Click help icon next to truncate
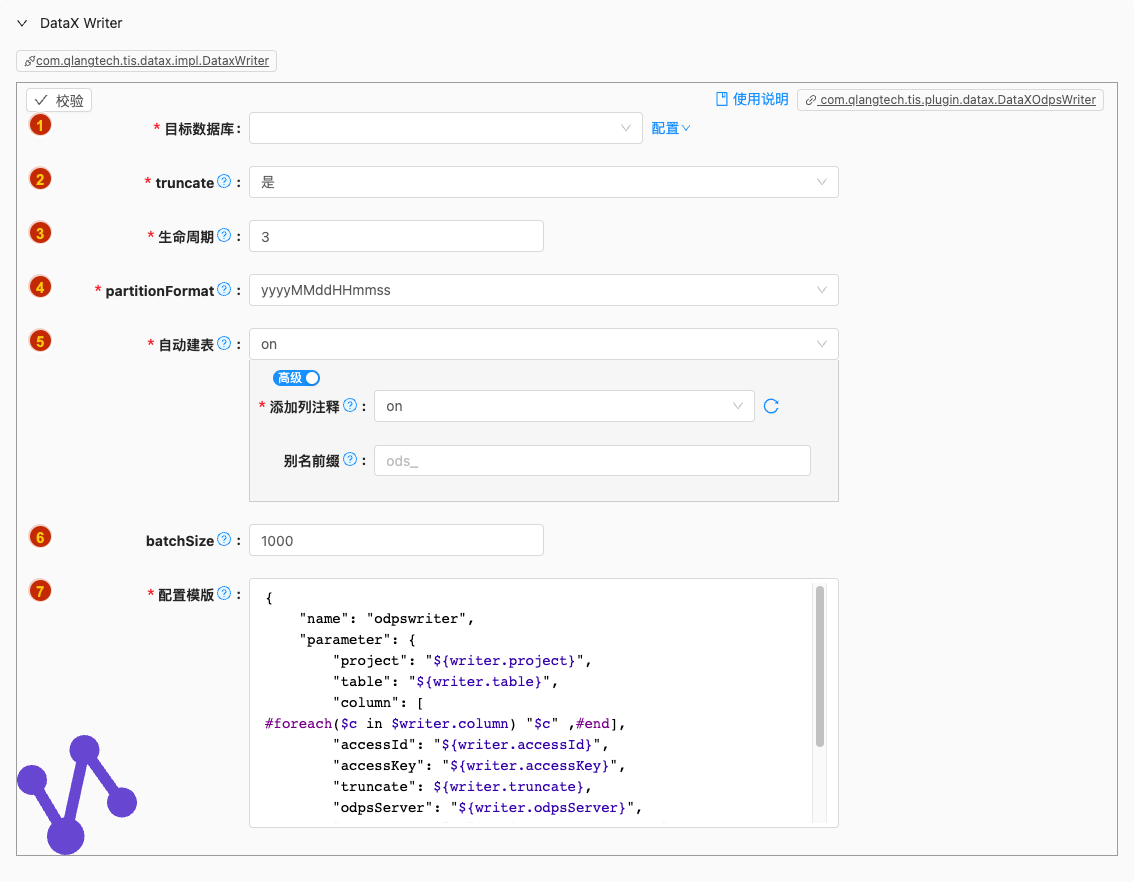Image resolution: width=1134 pixels, height=882 pixels. click(x=224, y=182)
